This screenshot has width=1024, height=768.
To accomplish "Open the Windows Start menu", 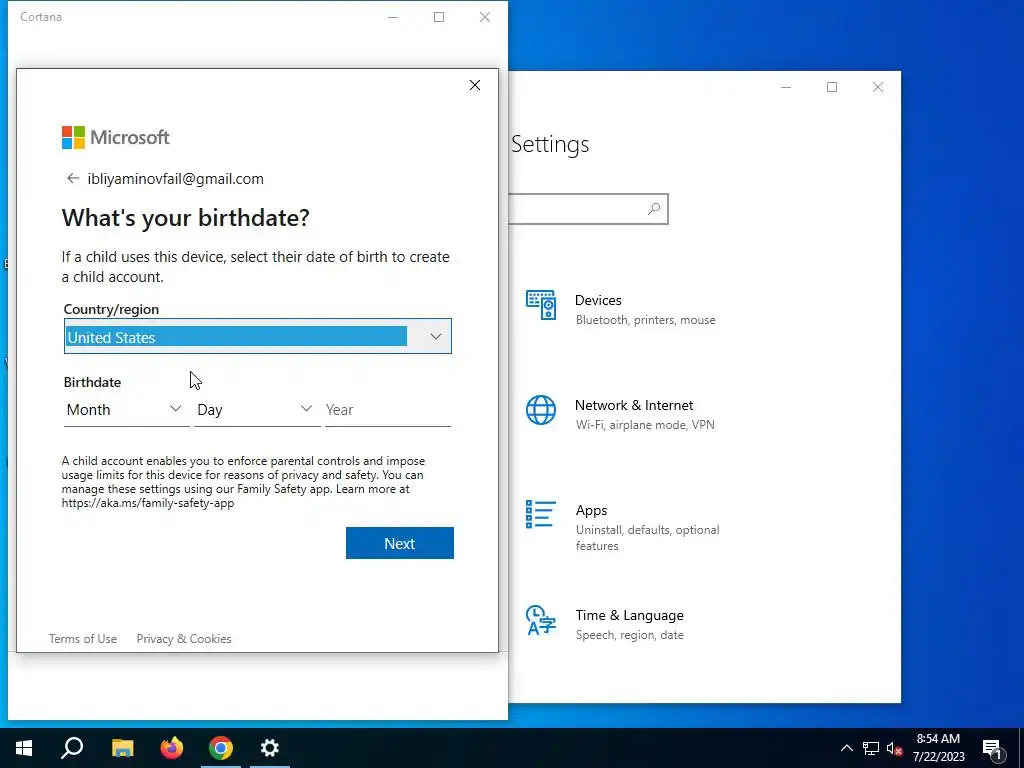I will coord(24,748).
